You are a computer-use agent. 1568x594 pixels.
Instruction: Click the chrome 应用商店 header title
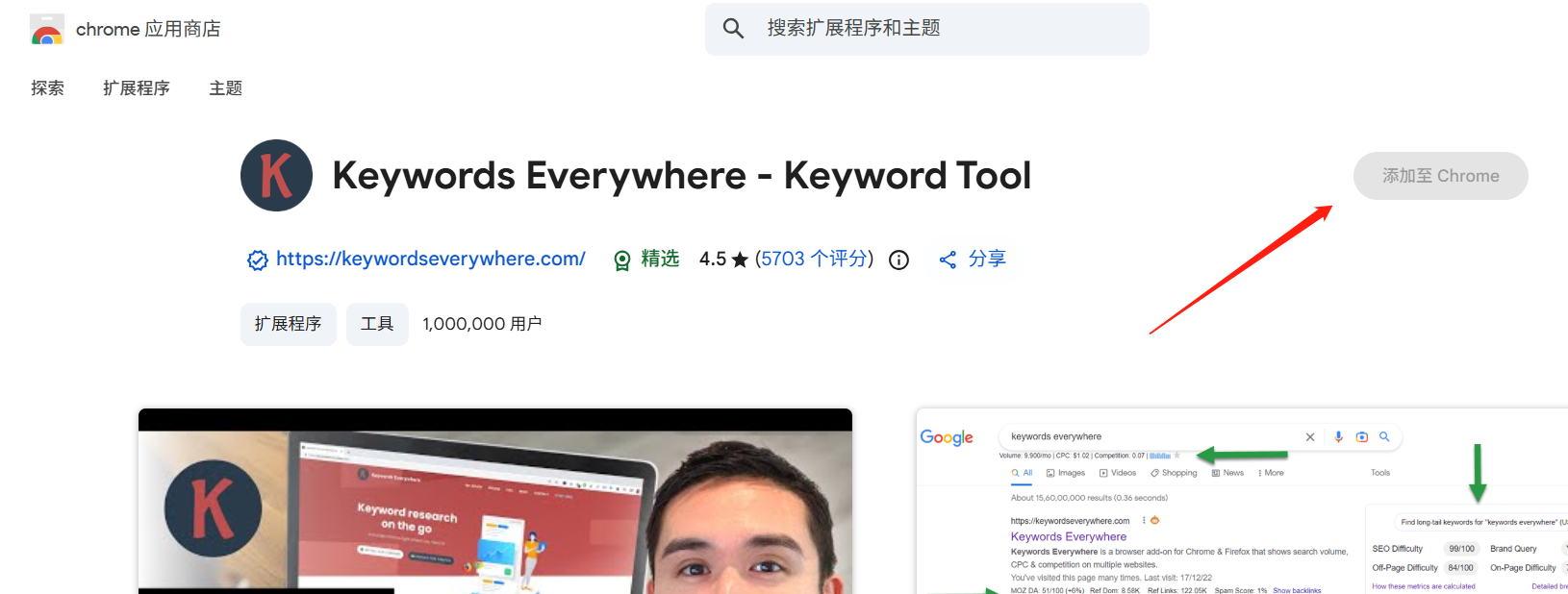pos(148,30)
